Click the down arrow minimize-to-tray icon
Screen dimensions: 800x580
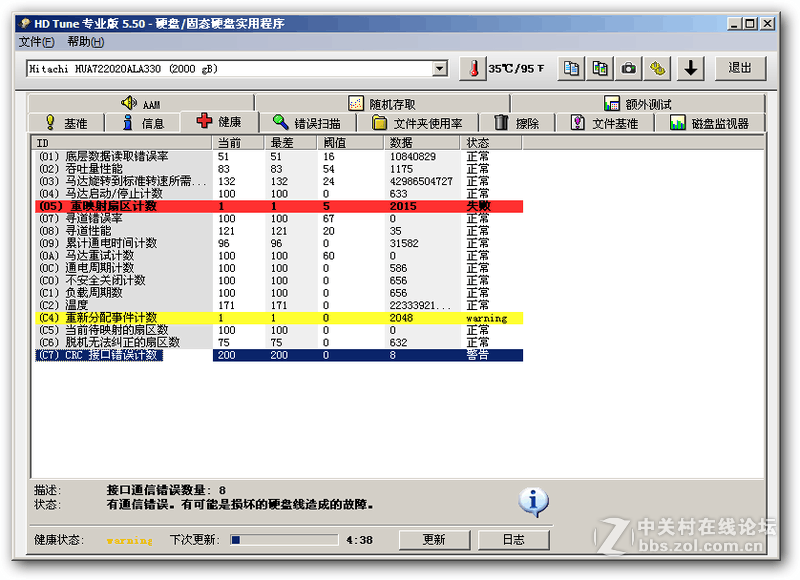(691, 68)
